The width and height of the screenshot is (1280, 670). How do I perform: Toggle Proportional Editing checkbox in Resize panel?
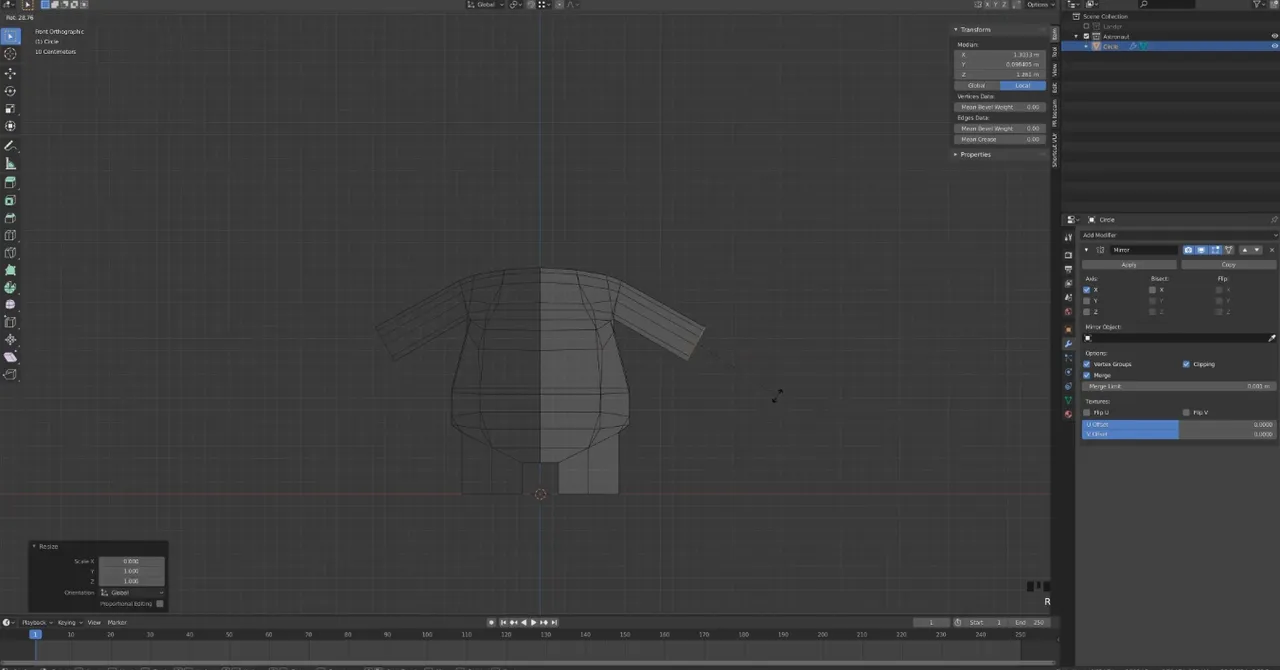[160, 604]
